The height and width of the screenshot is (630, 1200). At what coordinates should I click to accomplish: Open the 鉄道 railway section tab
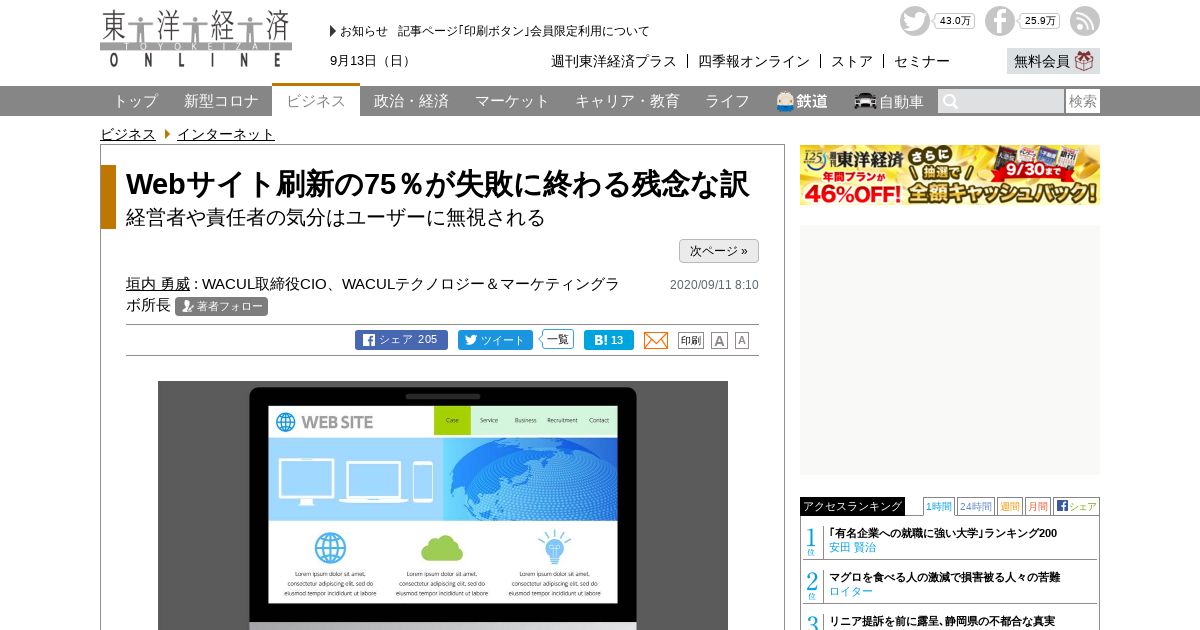(x=802, y=101)
